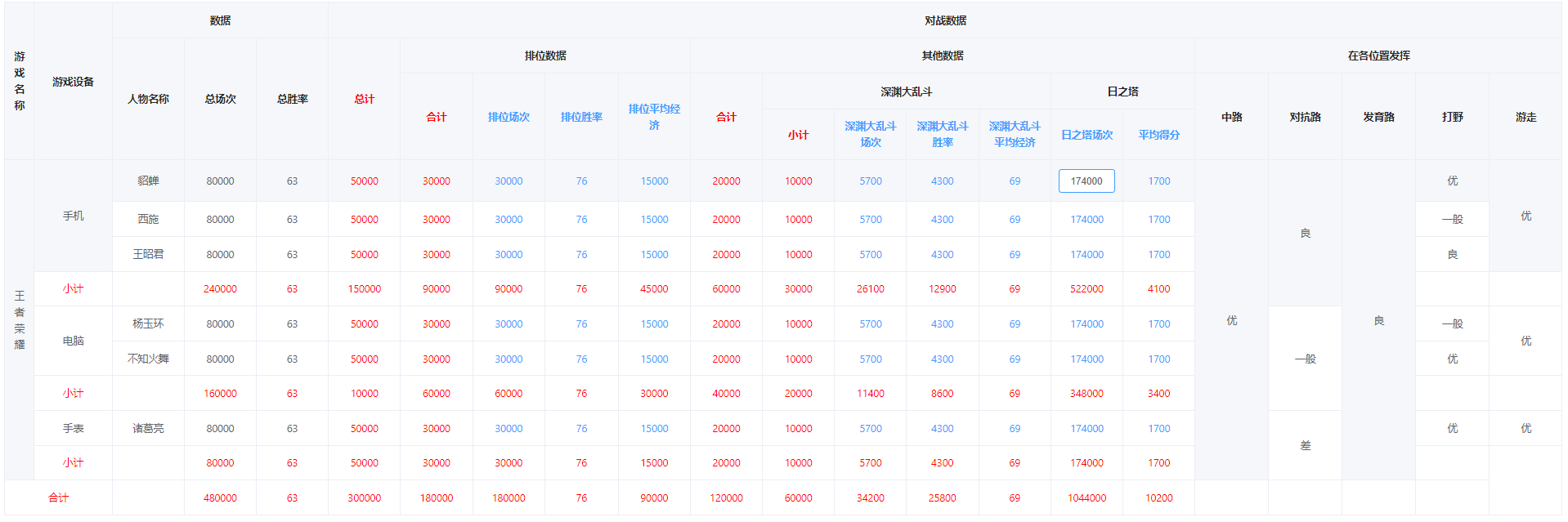Click the 貂蝉 character name cell
Screen dimensions: 1568x522
(148, 181)
